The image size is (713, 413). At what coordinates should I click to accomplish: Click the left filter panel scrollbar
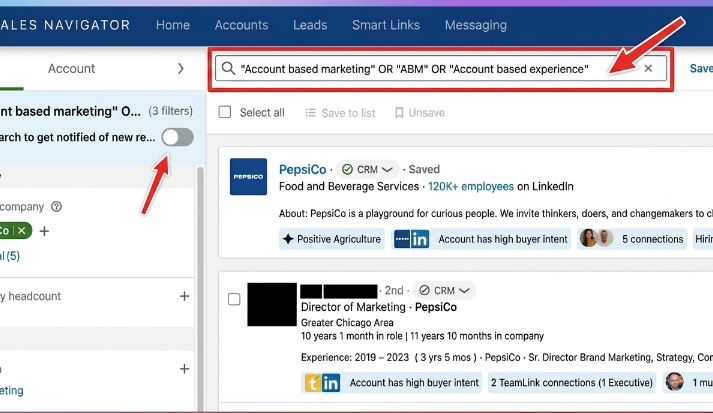200,289
